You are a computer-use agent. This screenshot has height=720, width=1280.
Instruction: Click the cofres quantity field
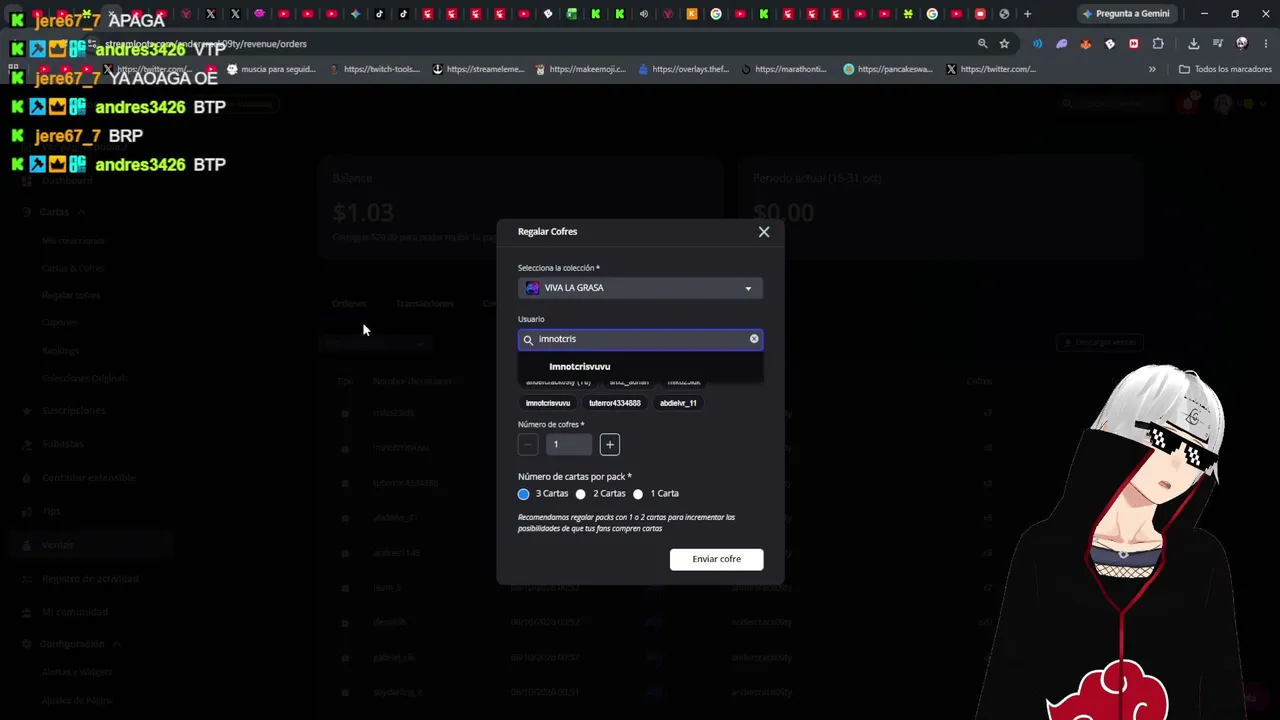[569, 445]
